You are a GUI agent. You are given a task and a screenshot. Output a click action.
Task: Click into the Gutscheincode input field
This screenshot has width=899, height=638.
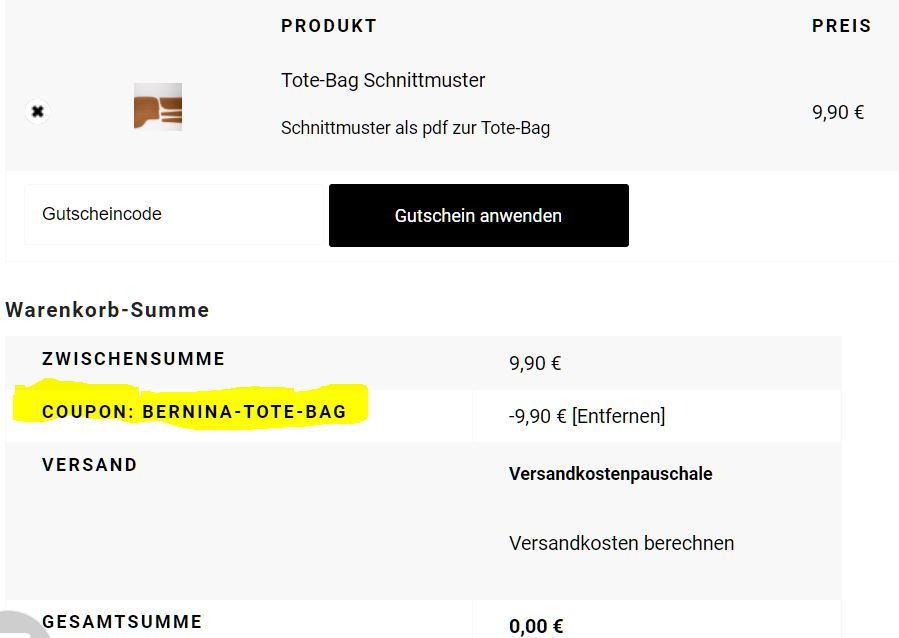(174, 214)
